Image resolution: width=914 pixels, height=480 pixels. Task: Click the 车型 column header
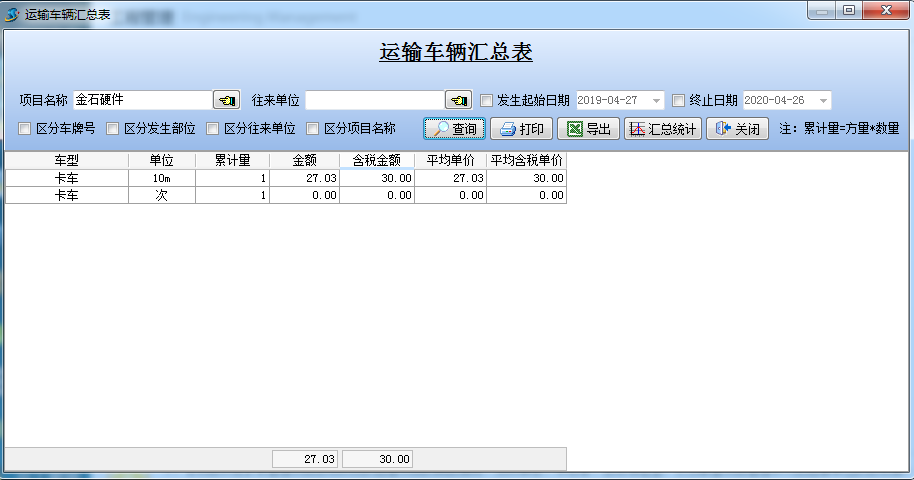point(66,160)
